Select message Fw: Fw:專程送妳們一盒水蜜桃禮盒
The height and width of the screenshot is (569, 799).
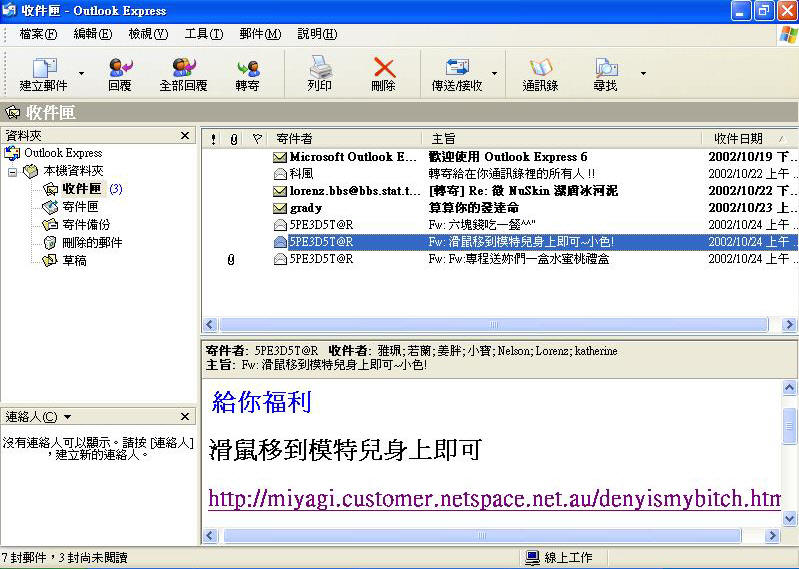(x=499, y=259)
